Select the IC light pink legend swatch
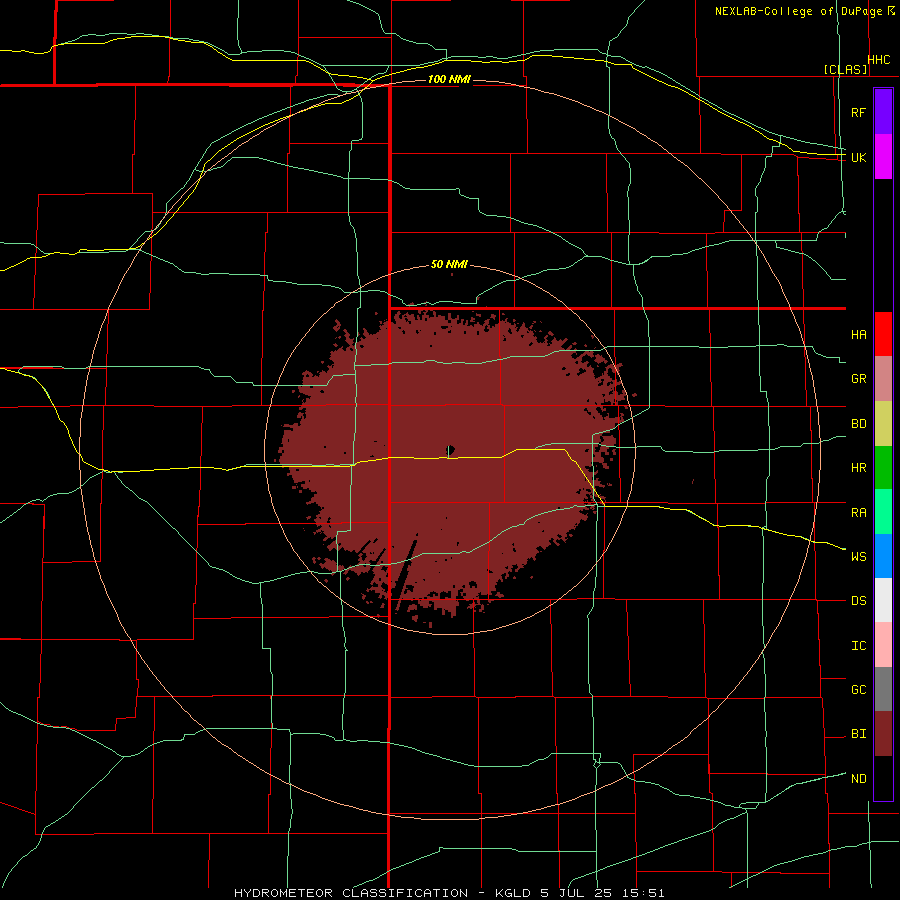 tap(883, 645)
